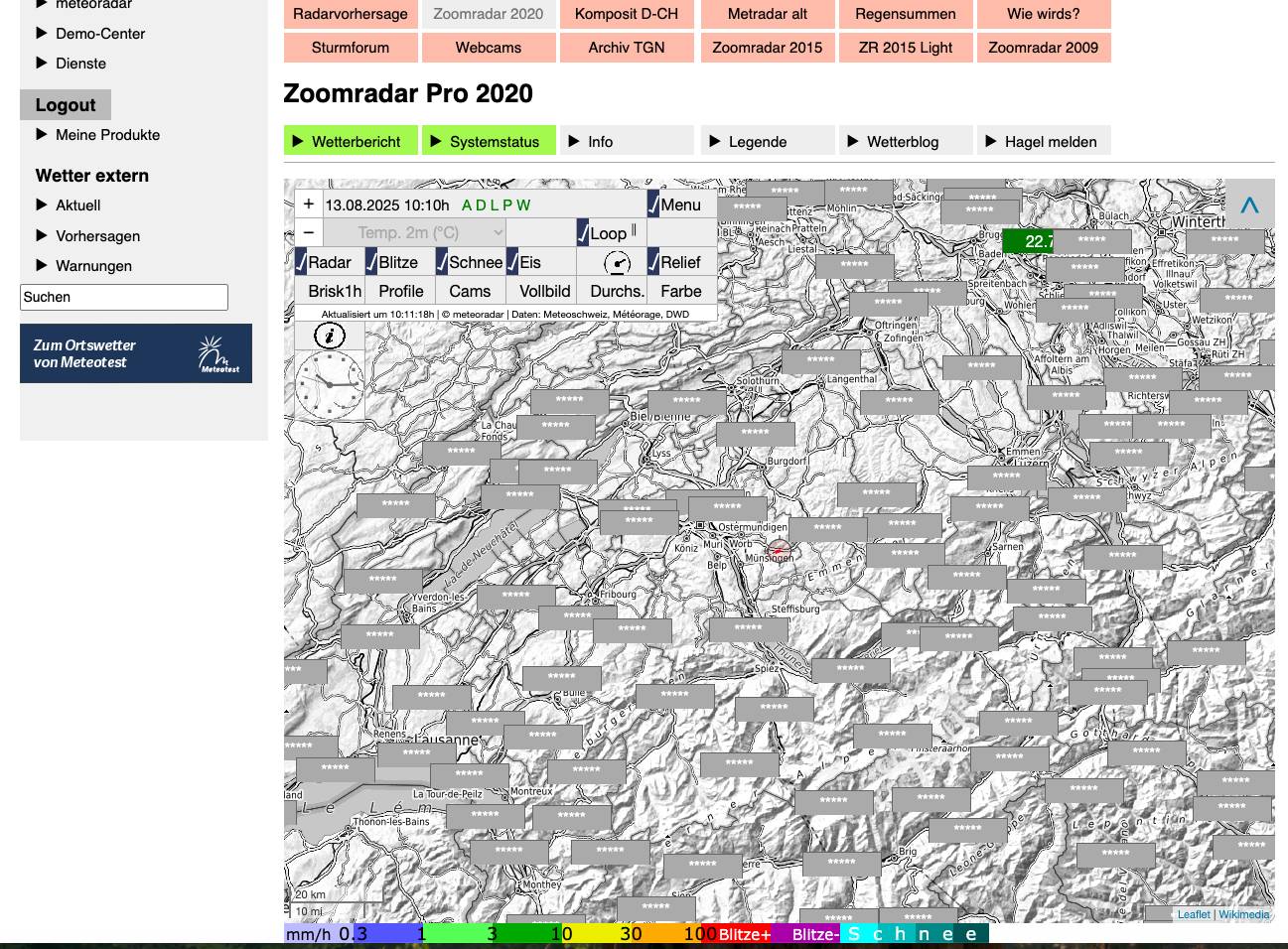Expand the Info section
This screenshot has height=949, width=1288.
tap(628, 141)
